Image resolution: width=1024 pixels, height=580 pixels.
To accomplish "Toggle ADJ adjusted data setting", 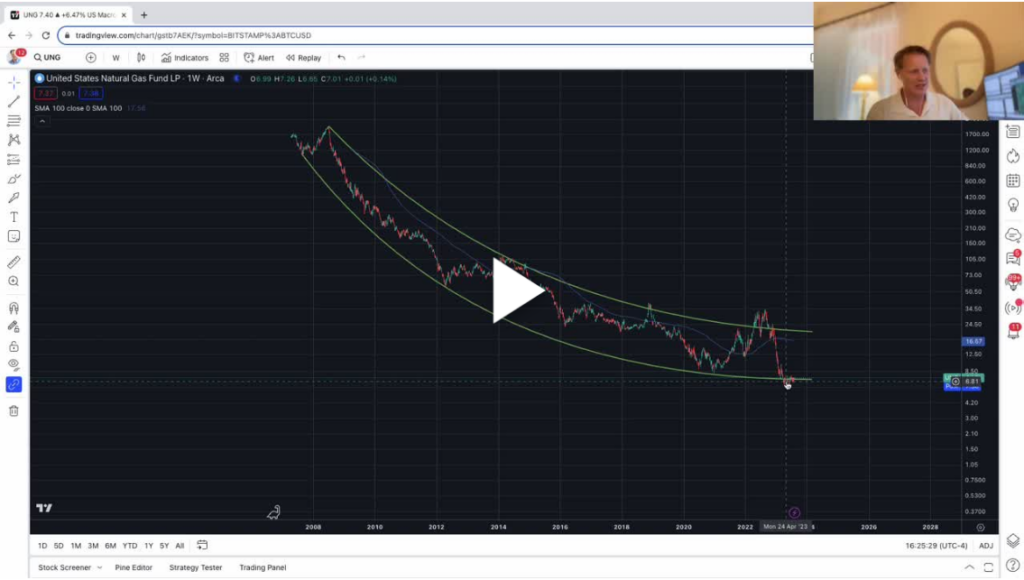I will 985,545.
